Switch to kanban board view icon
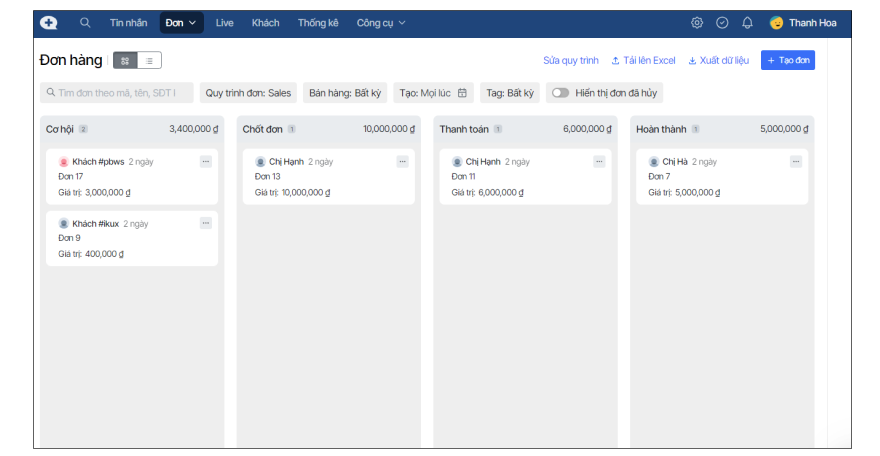Viewport: 880px width, 456px height. (x=125, y=61)
